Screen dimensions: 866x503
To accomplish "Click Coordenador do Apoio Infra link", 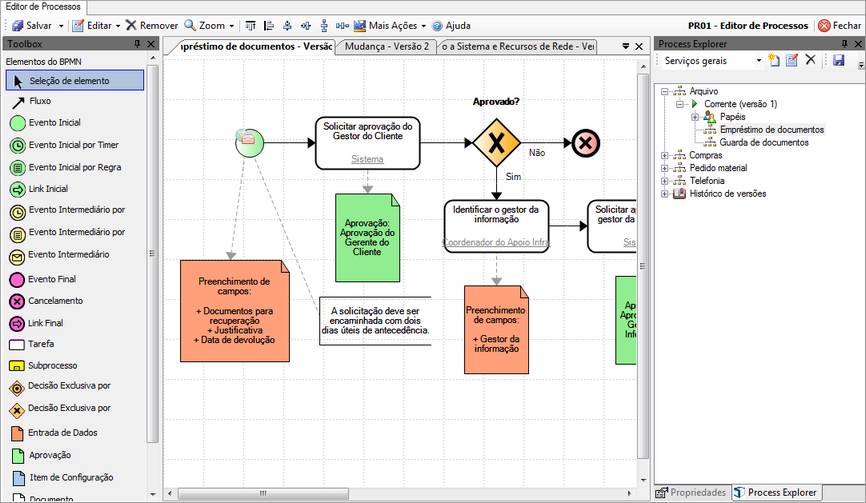I will tap(496, 242).
